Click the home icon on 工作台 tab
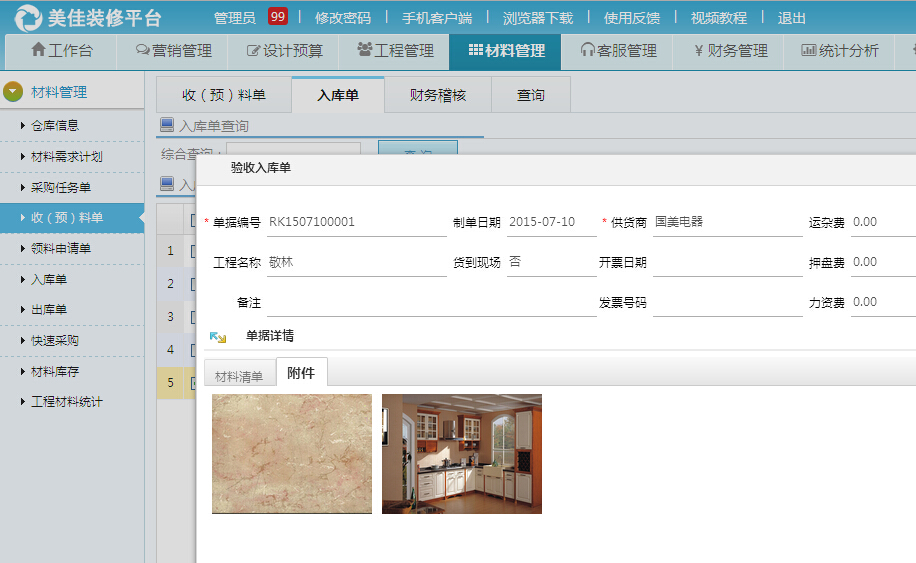 coord(39,51)
